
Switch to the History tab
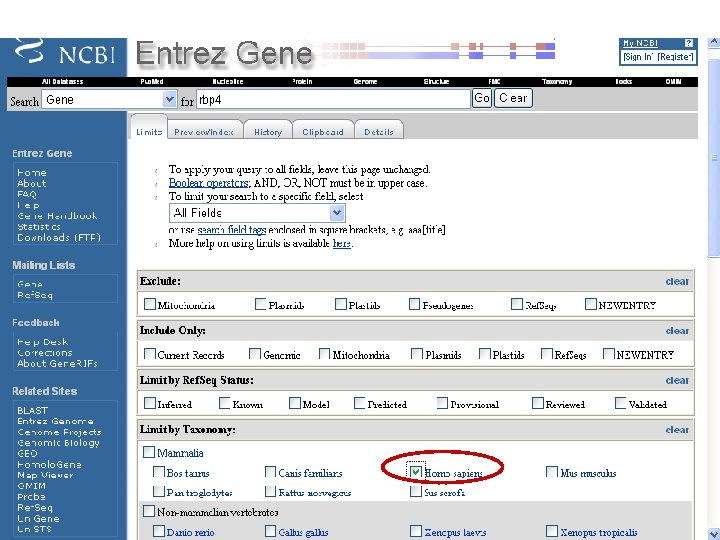point(268,132)
